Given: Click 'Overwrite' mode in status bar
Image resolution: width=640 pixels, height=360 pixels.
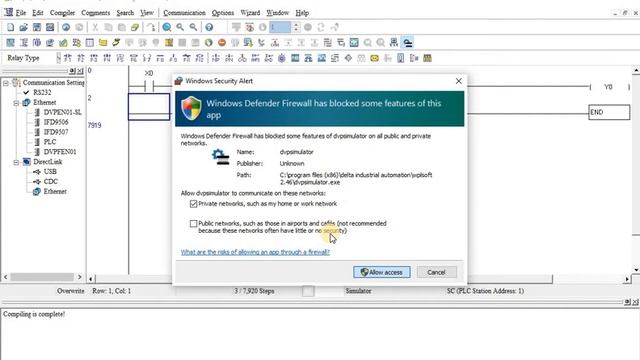Looking at the screenshot, I should (71, 291).
